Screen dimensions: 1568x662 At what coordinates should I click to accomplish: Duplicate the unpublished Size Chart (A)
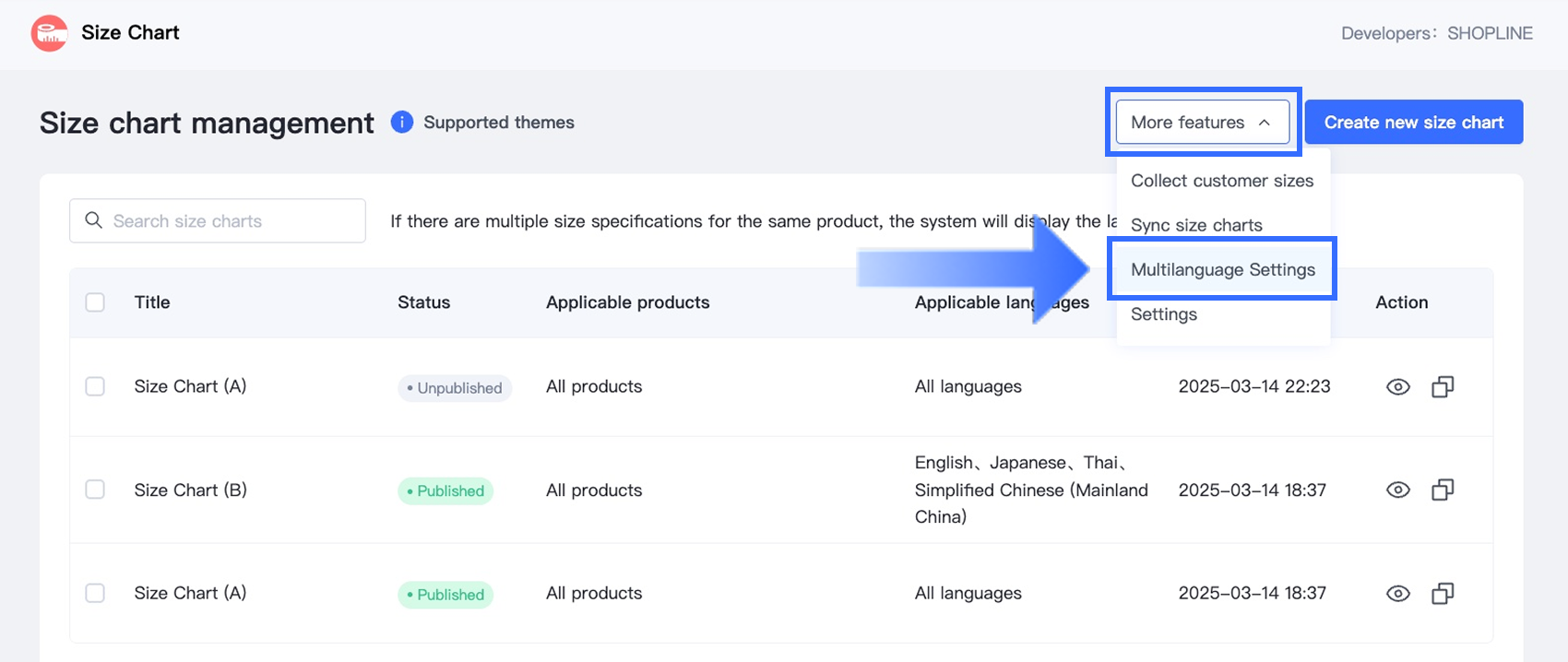(x=1443, y=387)
